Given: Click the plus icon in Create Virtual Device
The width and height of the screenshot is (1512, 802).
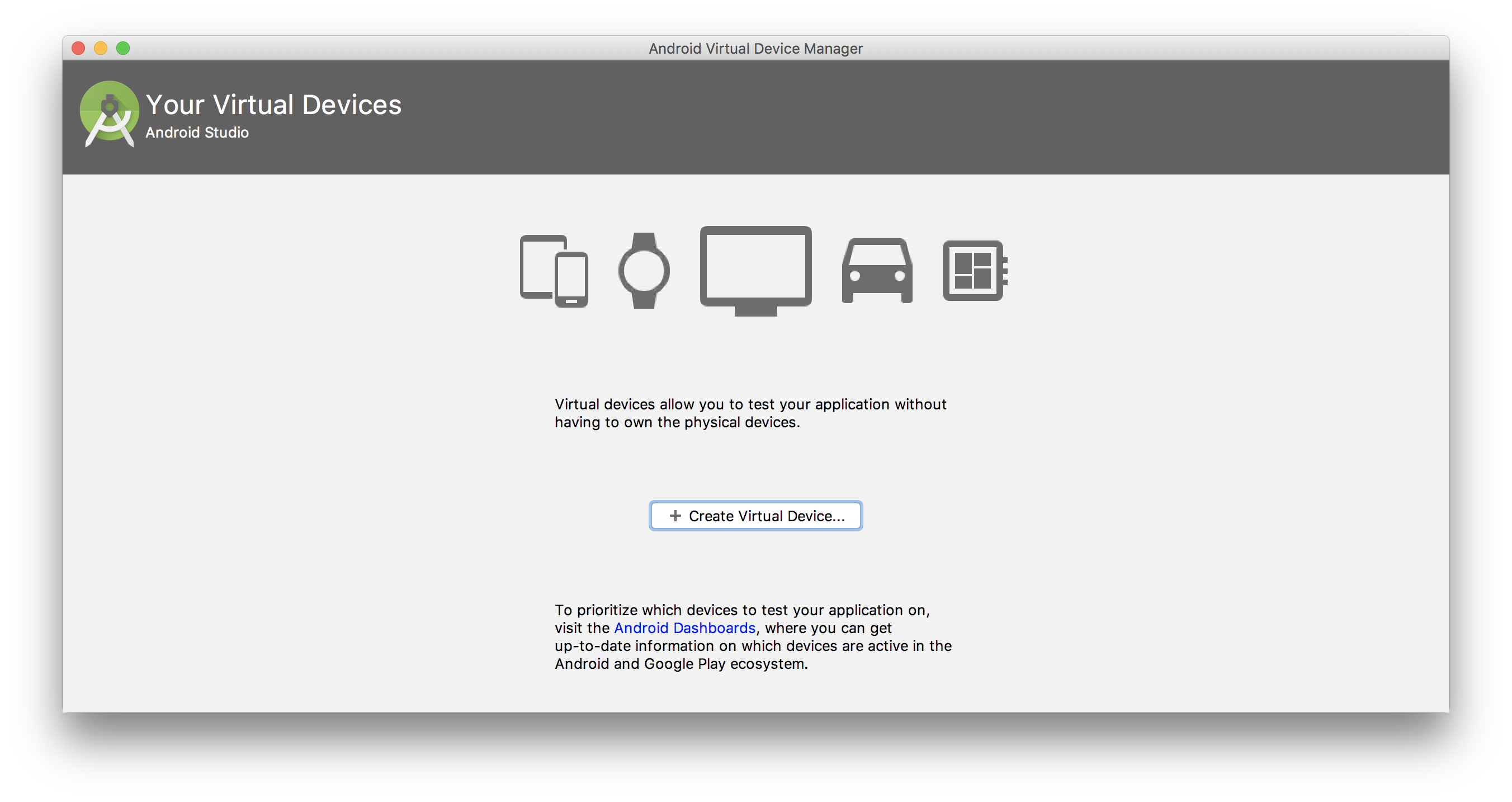Looking at the screenshot, I should tap(675, 516).
